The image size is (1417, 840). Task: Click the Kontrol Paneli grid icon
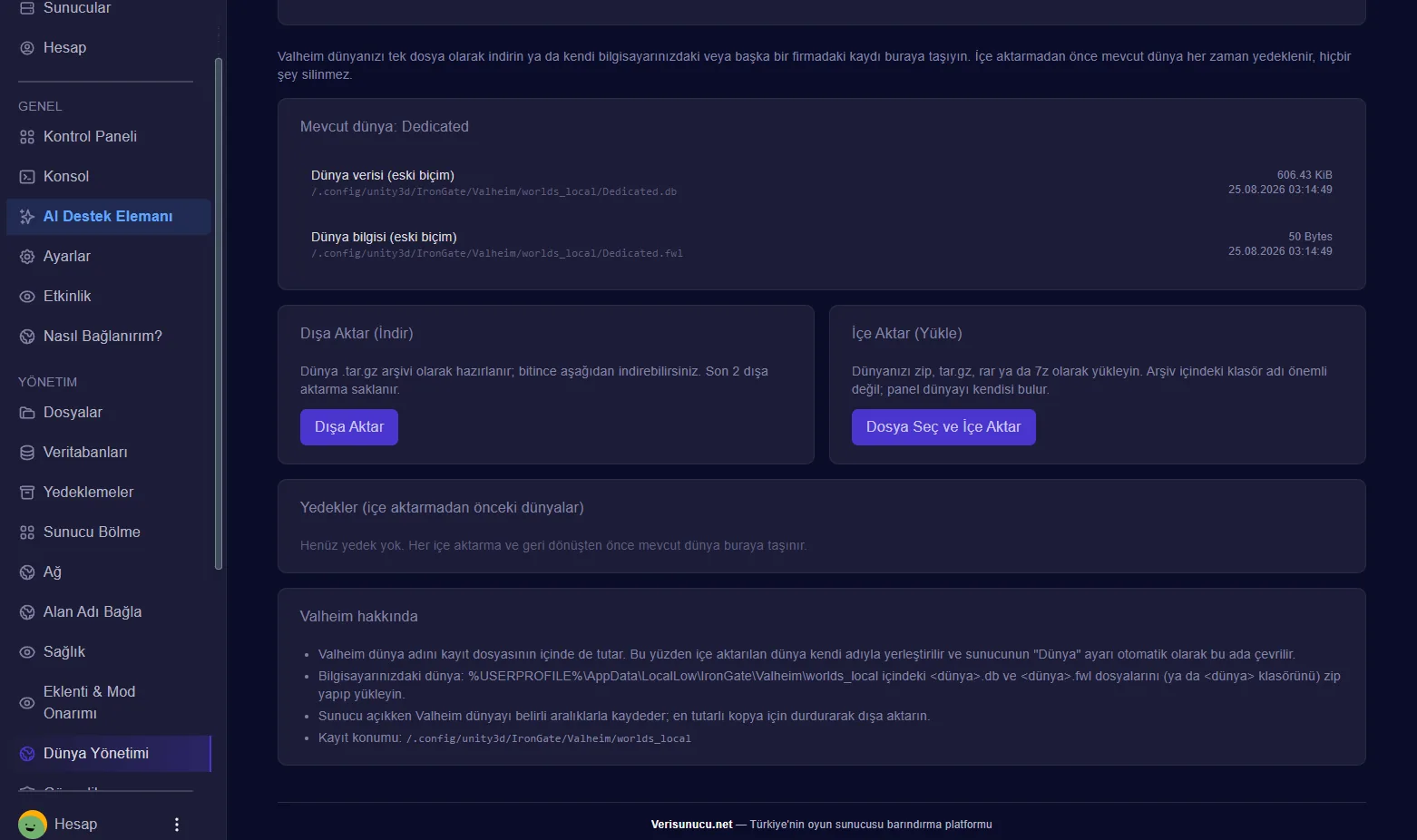tap(27, 137)
